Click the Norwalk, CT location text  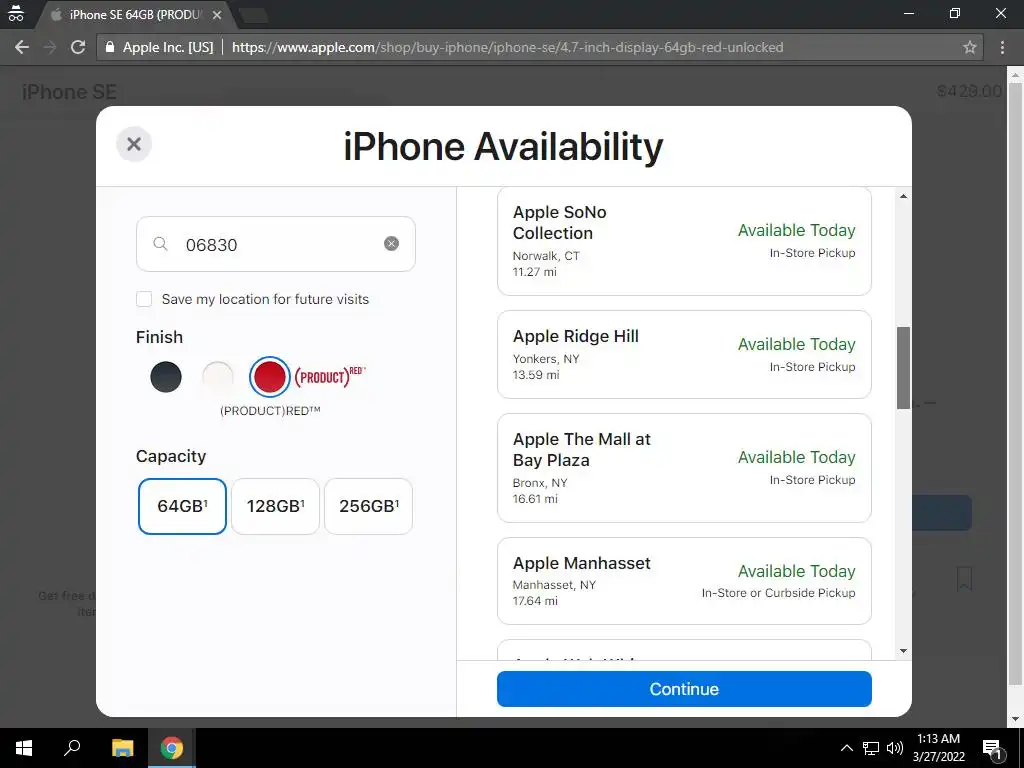(546, 256)
